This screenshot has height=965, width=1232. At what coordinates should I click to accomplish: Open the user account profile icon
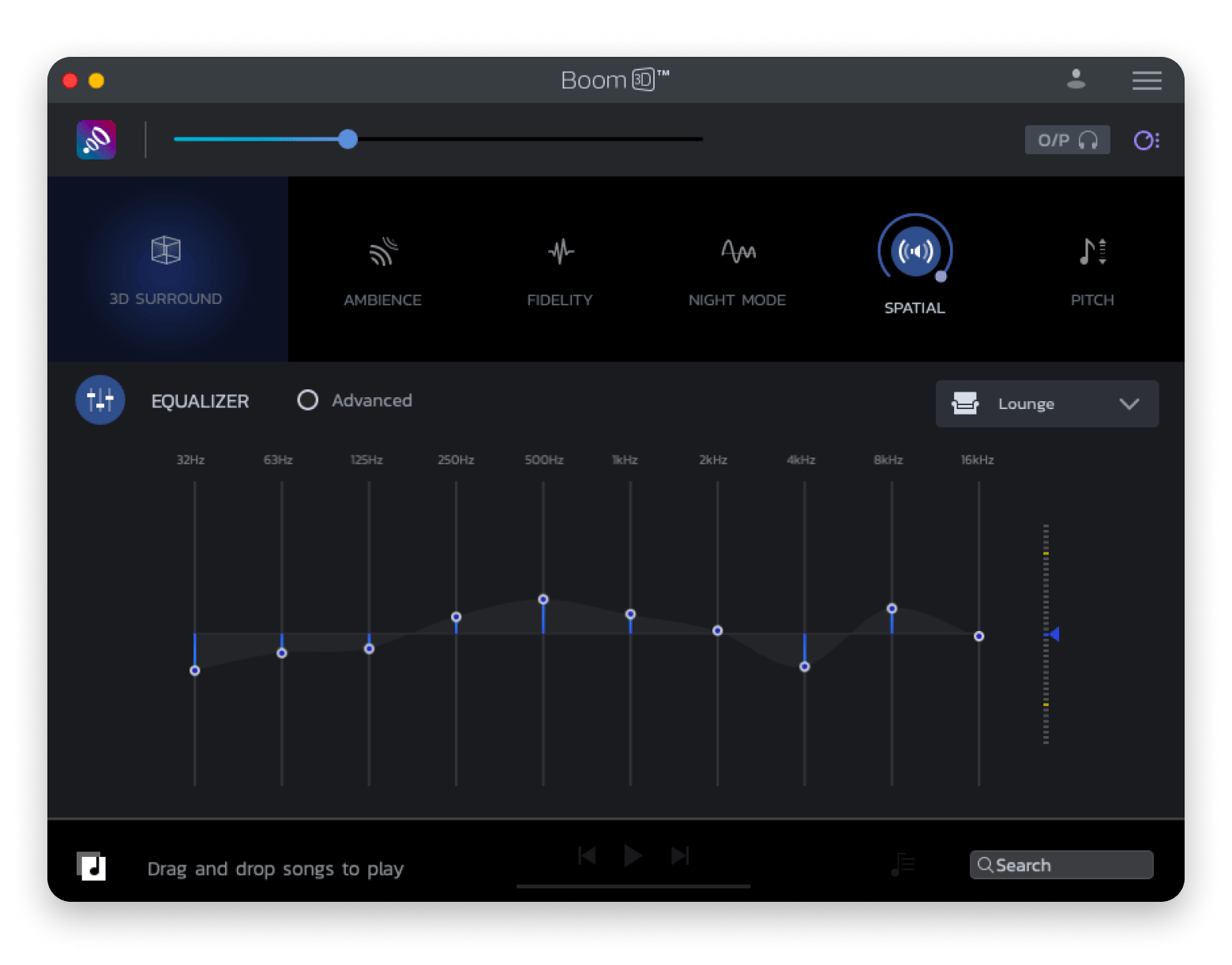[1076, 79]
